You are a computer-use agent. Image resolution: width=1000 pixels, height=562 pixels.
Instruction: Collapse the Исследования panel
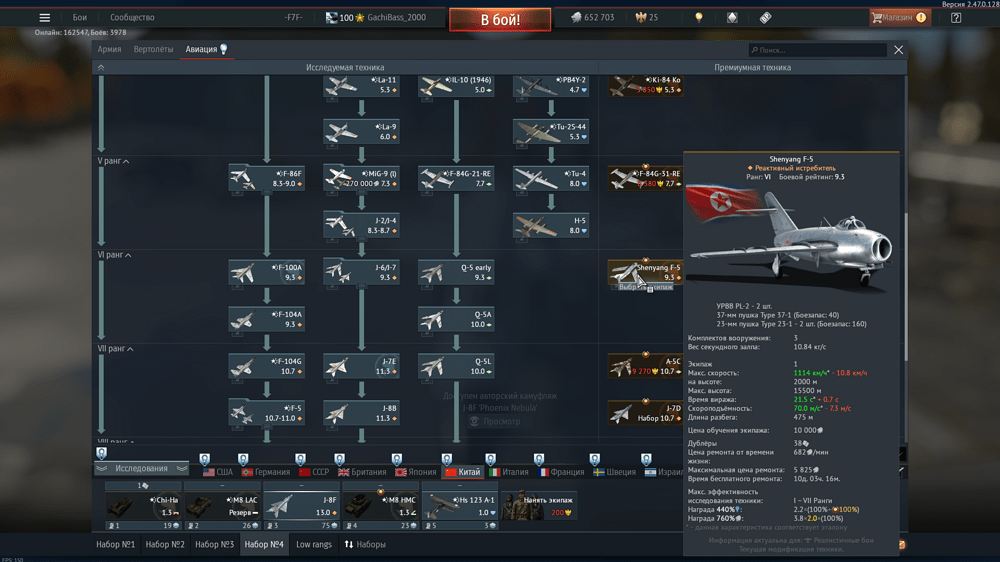pos(142,468)
